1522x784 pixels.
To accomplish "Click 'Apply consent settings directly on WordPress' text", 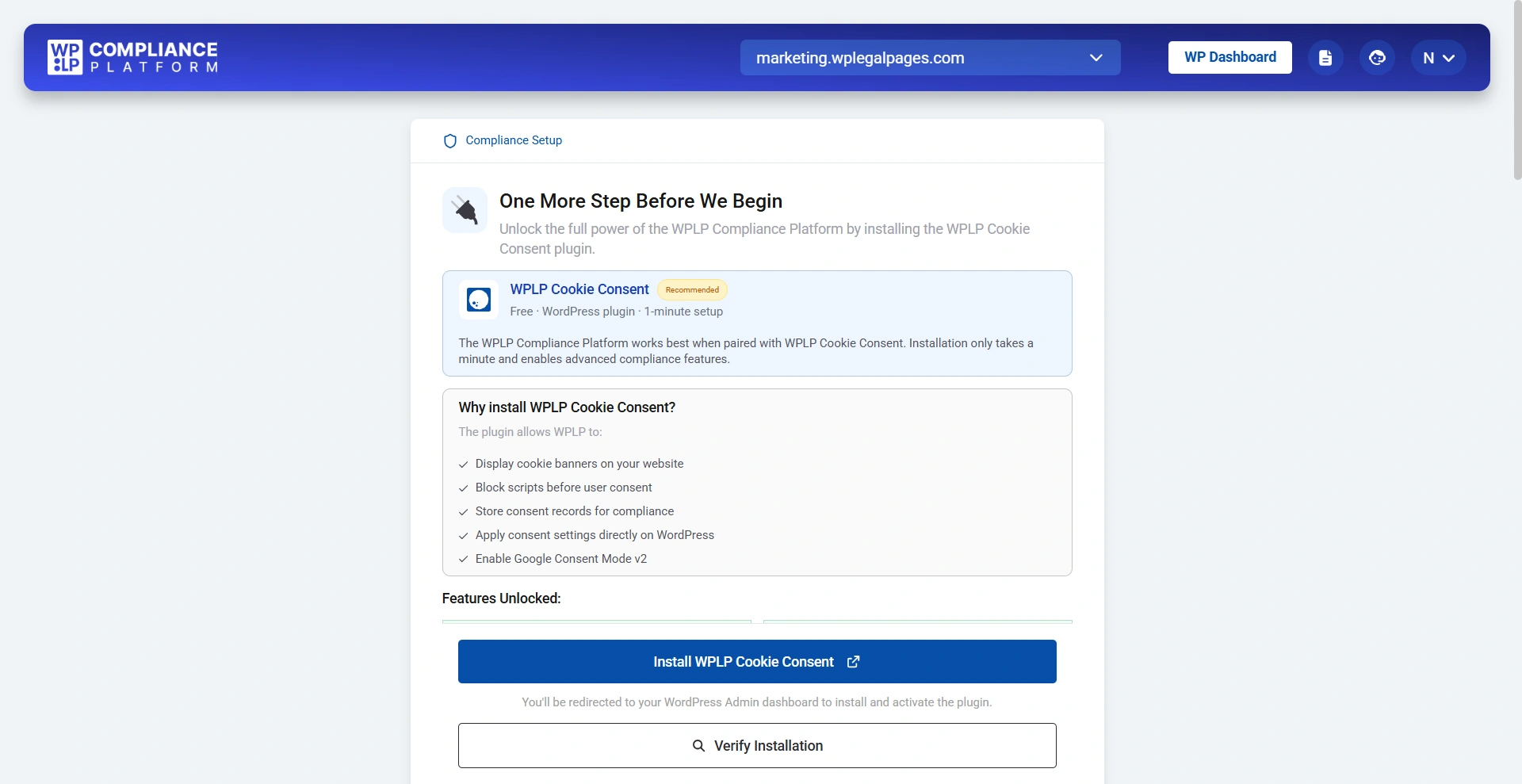I will click(595, 535).
